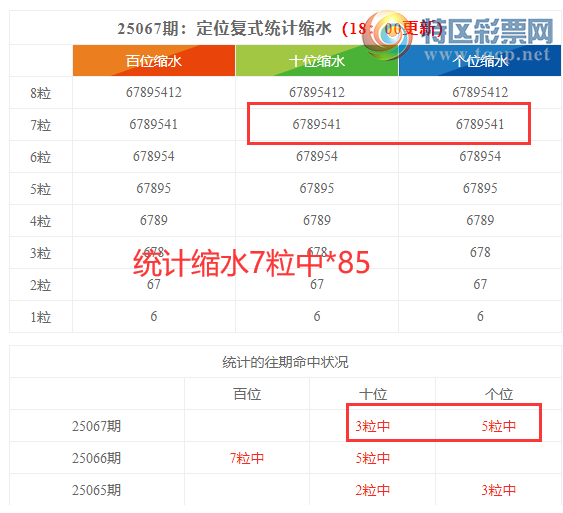Click the red 统计缩水7粒中*85 overlay text
The image size is (563, 513).
click(x=251, y=263)
